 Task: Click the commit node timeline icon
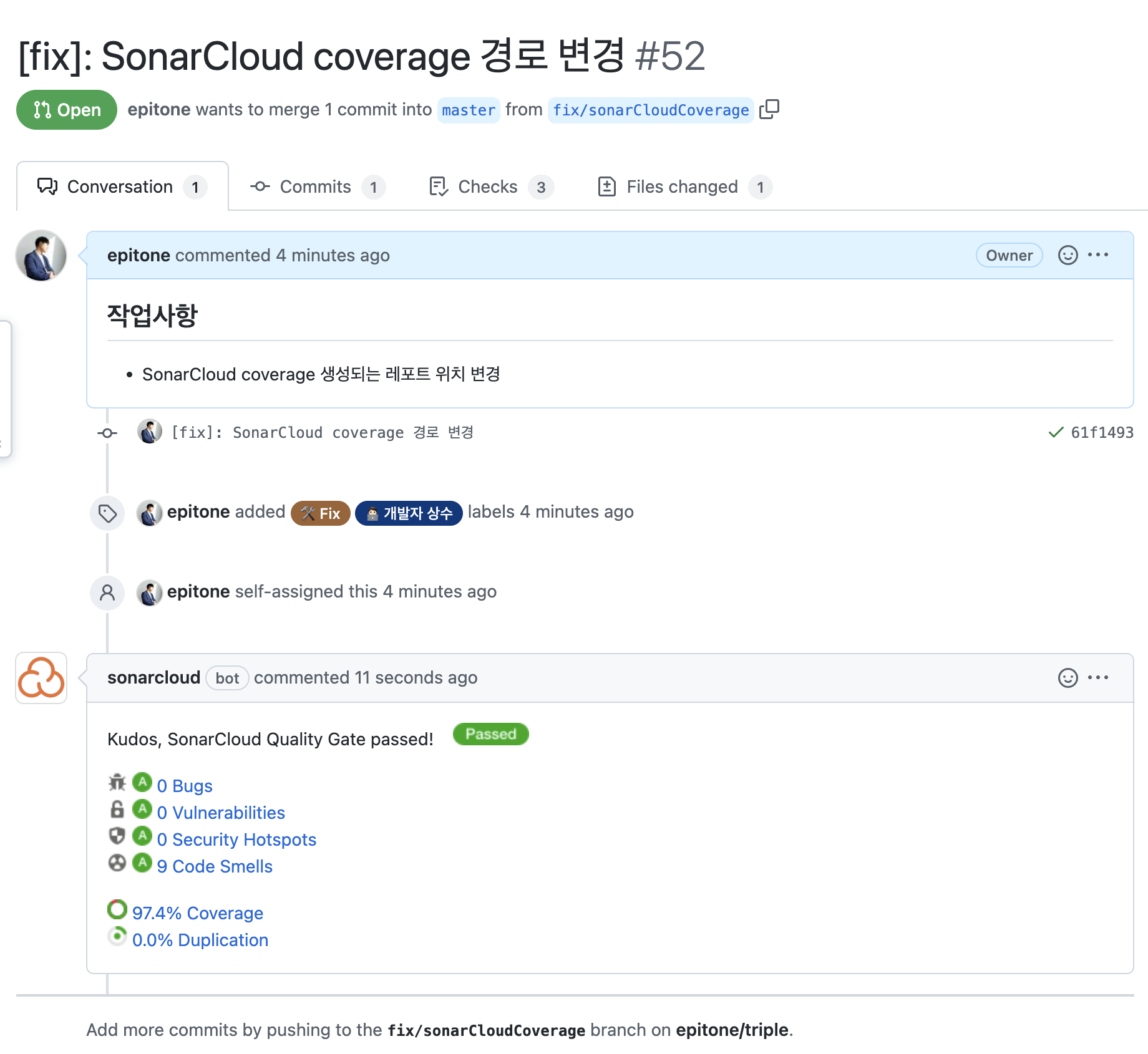[107, 433]
